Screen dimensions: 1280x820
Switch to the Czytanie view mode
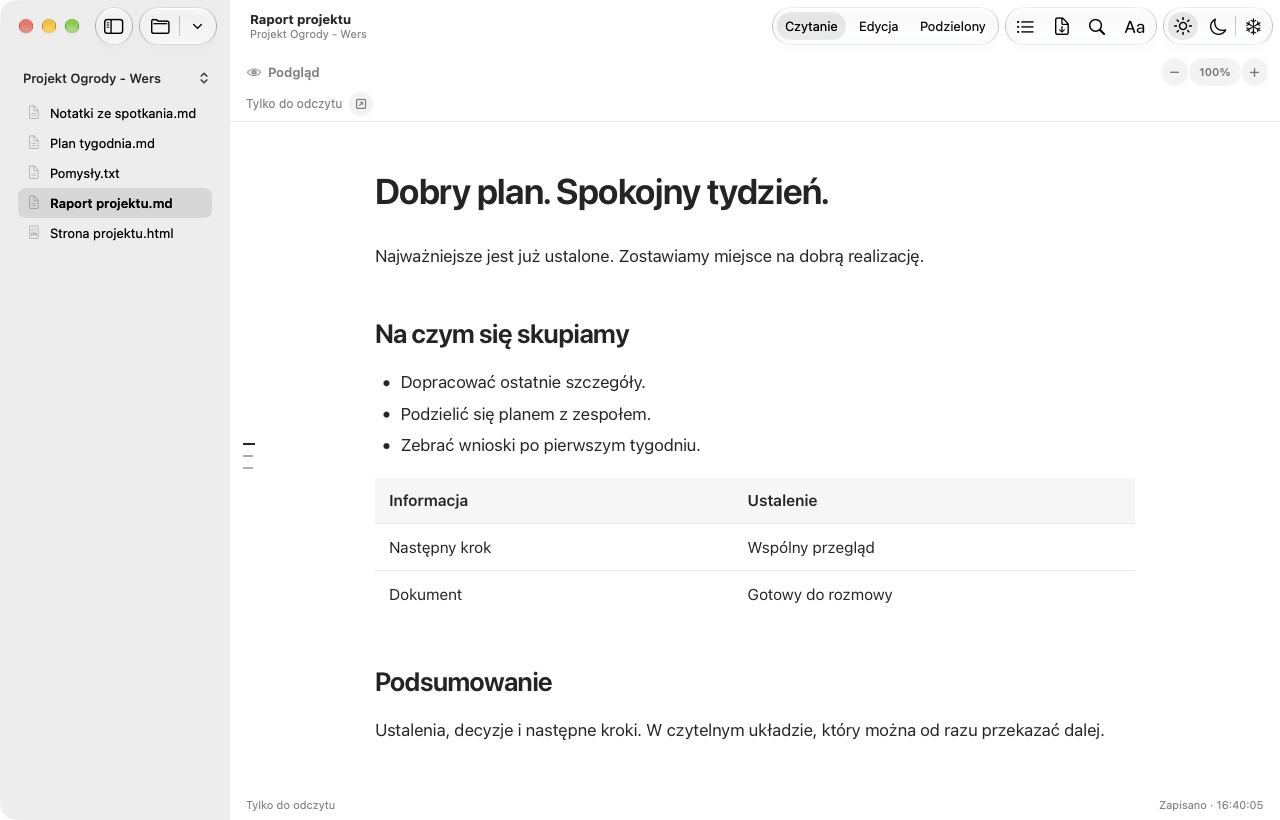tap(811, 27)
